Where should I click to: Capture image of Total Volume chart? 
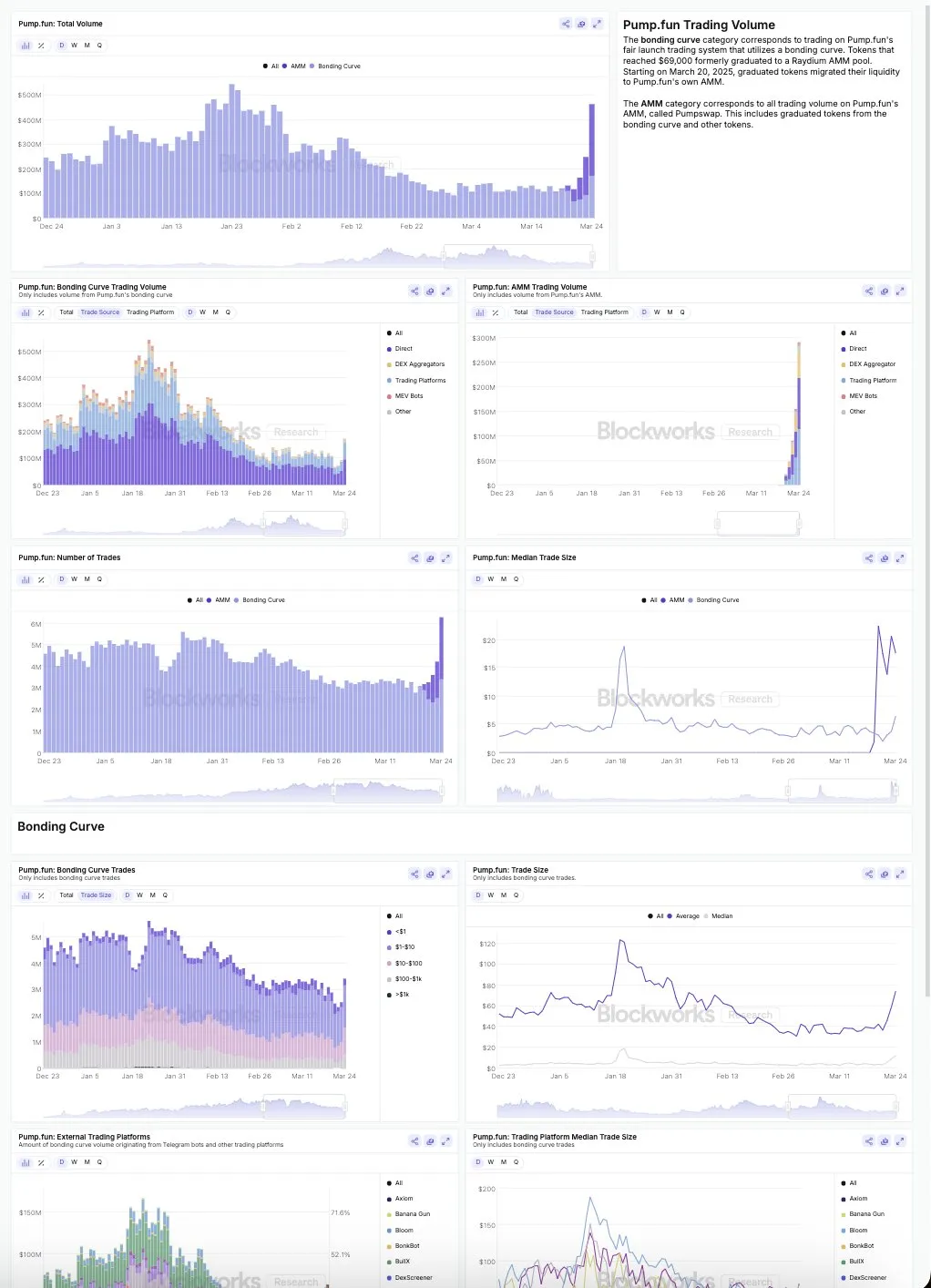[581, 24]
